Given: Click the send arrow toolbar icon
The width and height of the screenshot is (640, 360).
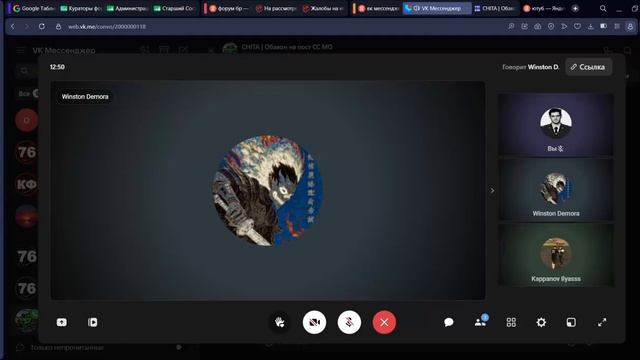Looking at the screenshot, I should coord(564,27).
